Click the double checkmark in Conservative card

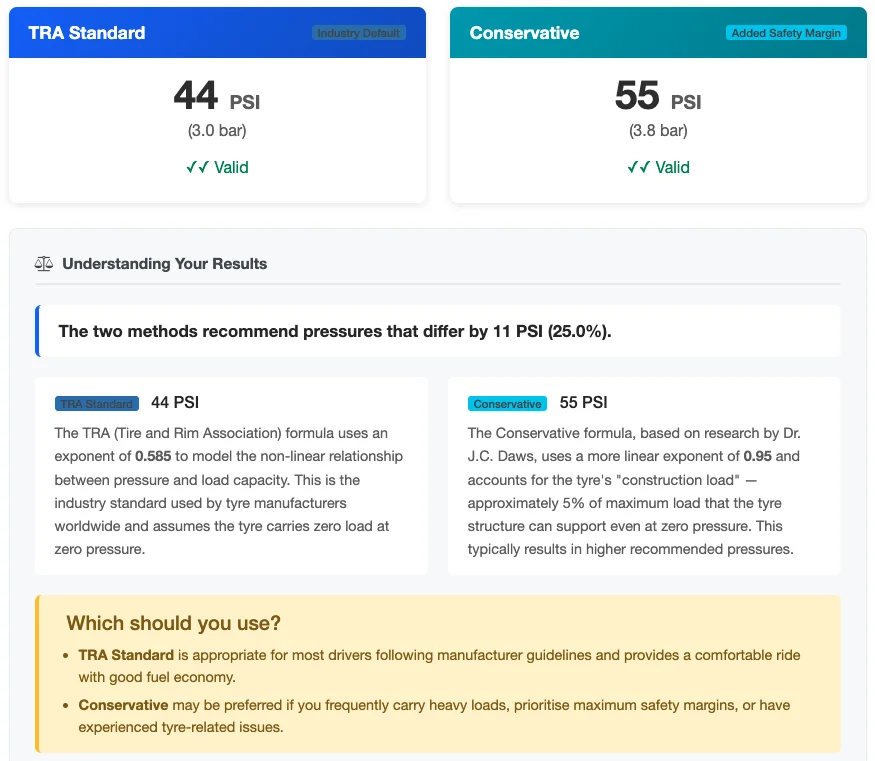coord(637,167)
